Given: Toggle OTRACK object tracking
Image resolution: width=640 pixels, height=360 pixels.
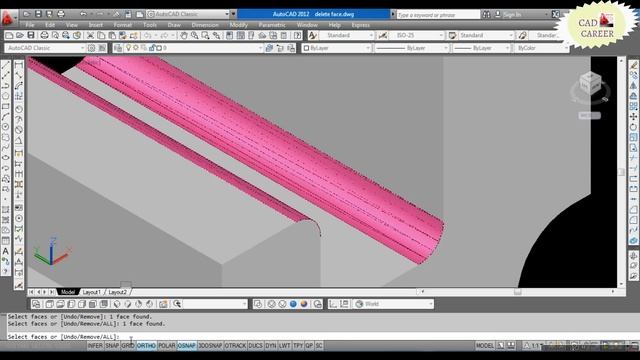Looking at the screenshot, I should 235,346.
